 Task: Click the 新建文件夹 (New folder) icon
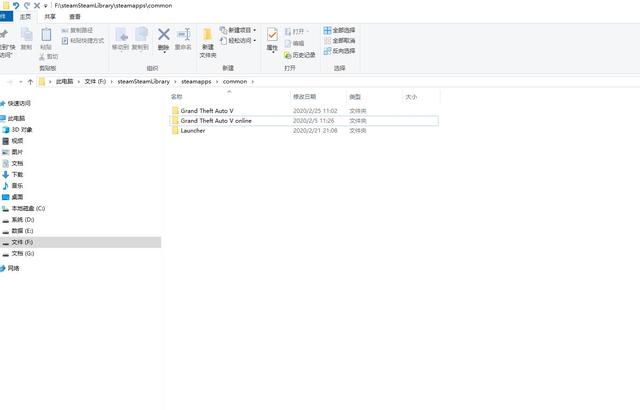point(207,35)
